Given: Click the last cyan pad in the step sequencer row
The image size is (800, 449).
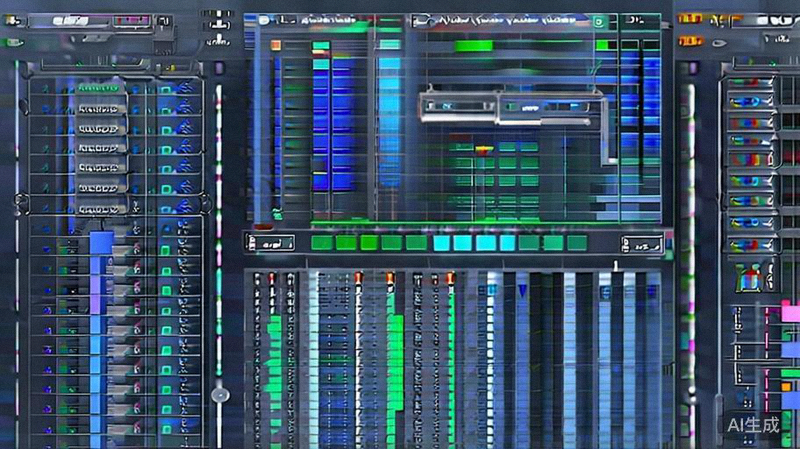Looking at the screenshot, I should click(x=508, y=242).
